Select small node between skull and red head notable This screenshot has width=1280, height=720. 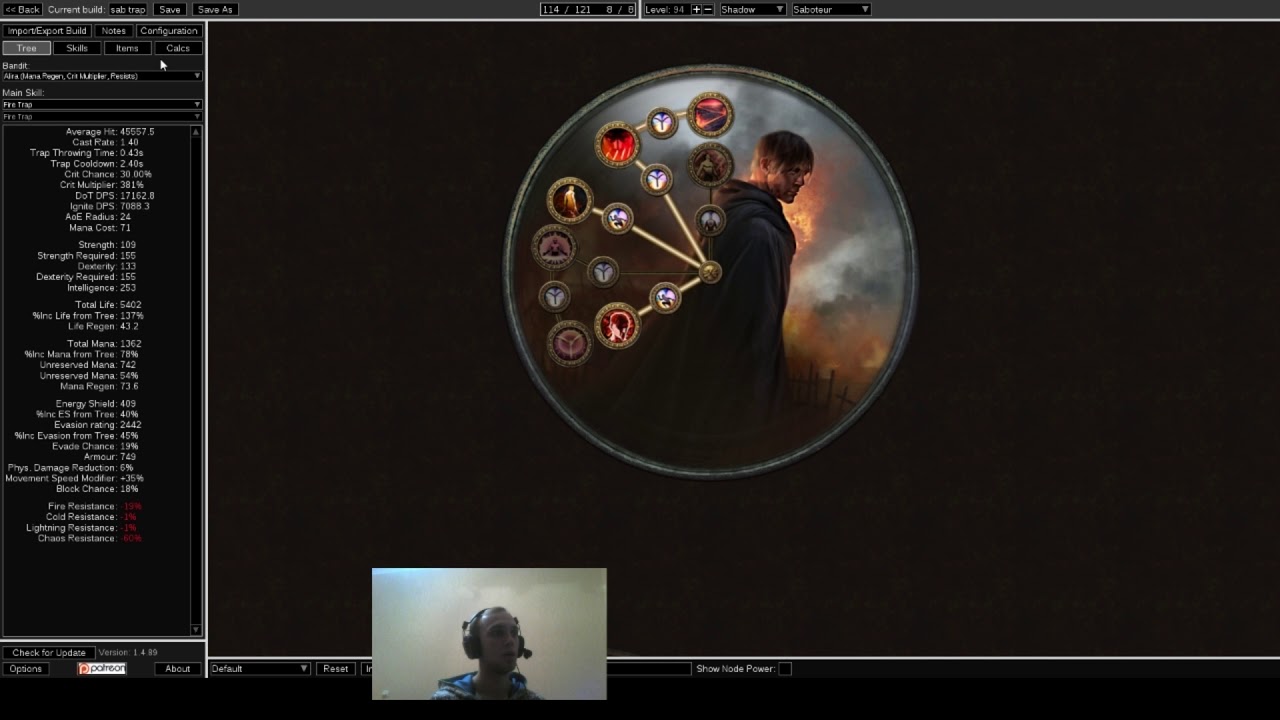[665, 297]
